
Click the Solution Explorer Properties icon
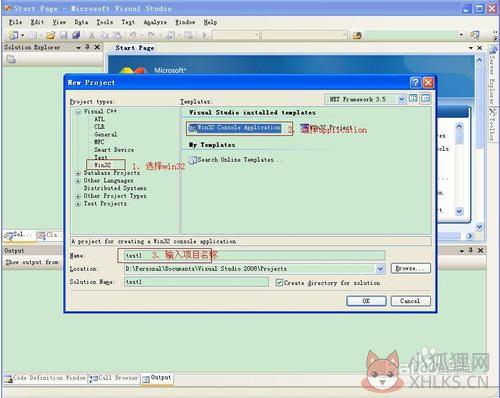(x=11, y=59)
